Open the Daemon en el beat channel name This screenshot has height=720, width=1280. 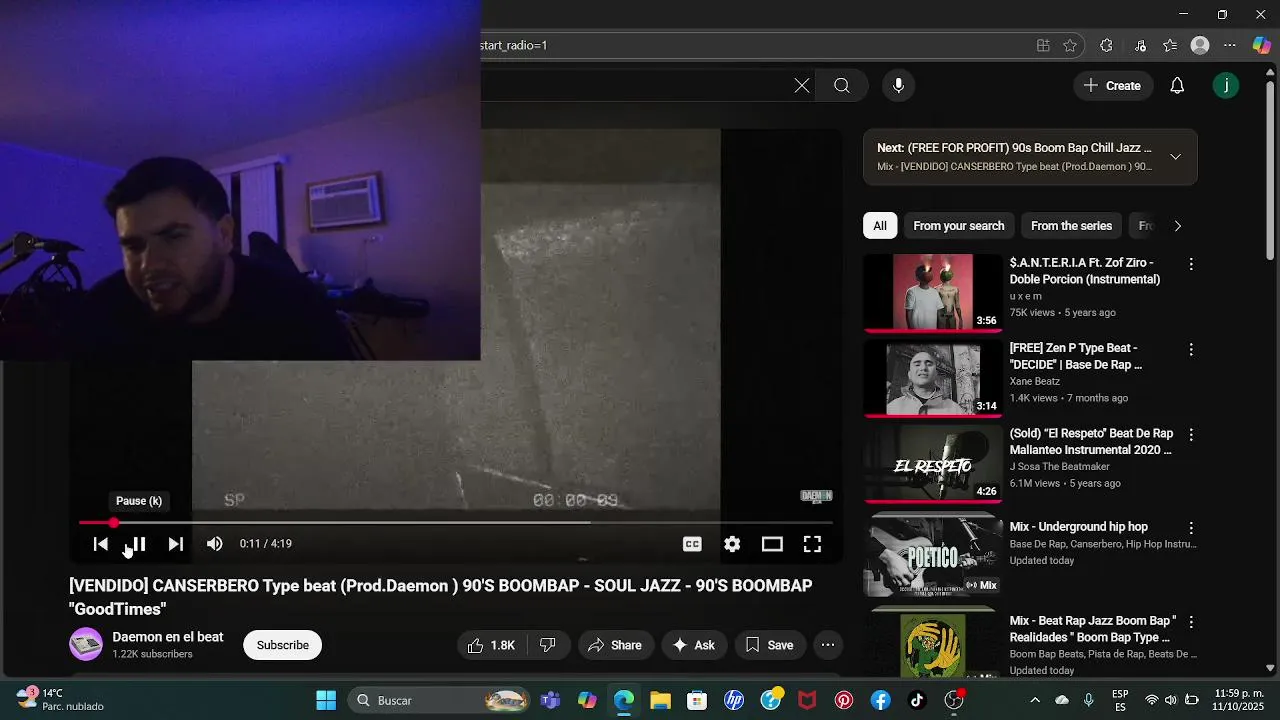(168, 637)
